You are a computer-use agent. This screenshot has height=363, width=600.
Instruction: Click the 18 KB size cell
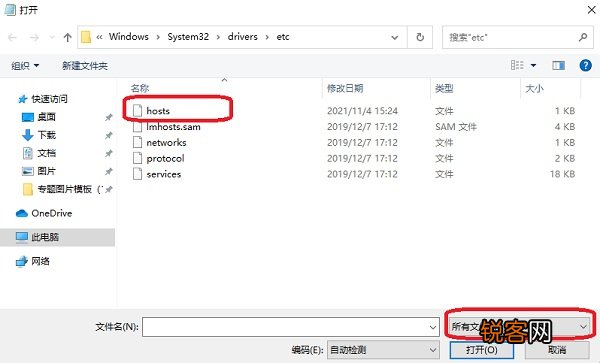click(562, 174)
